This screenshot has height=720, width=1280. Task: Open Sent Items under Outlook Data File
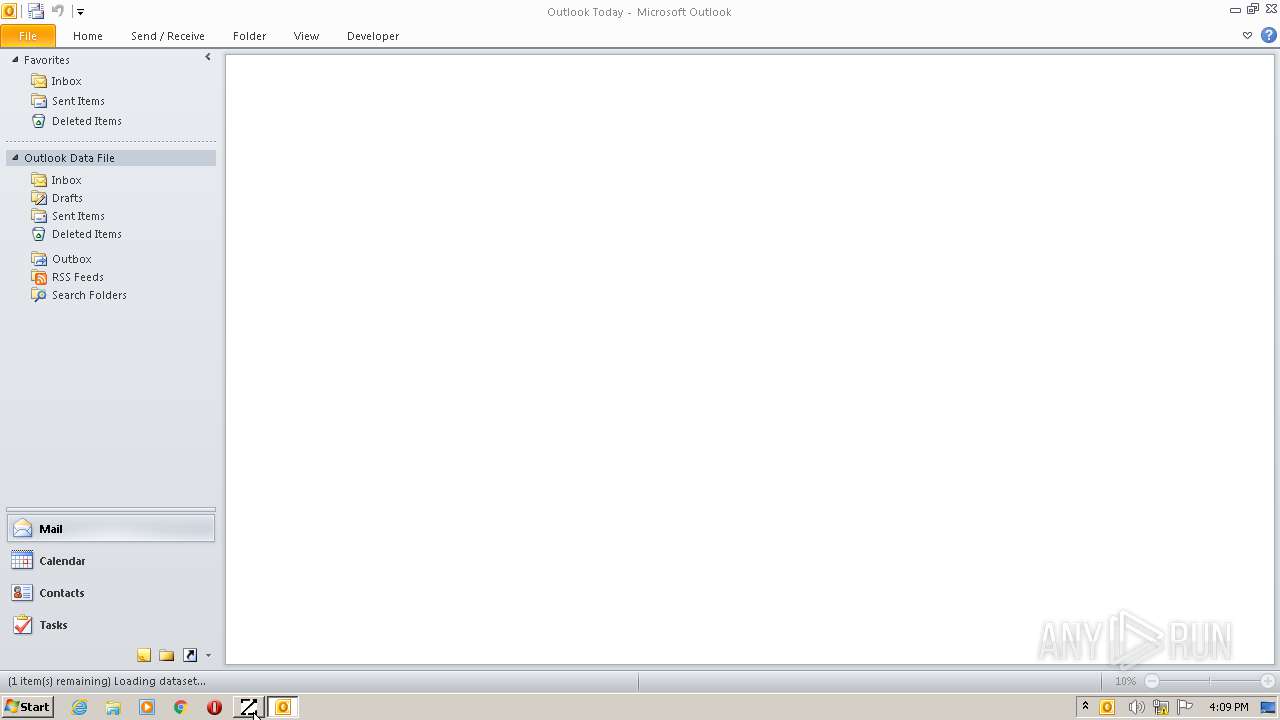click(x=78, y=216)
